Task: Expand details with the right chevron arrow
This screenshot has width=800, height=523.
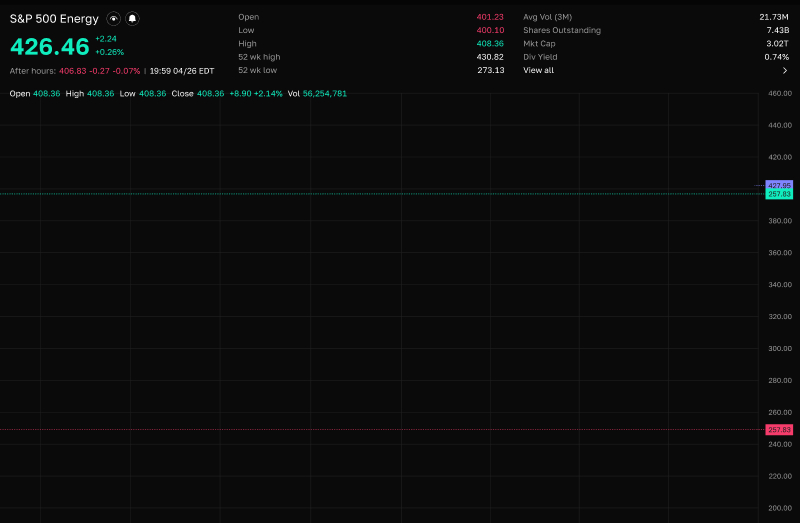Action: [785, 70]
